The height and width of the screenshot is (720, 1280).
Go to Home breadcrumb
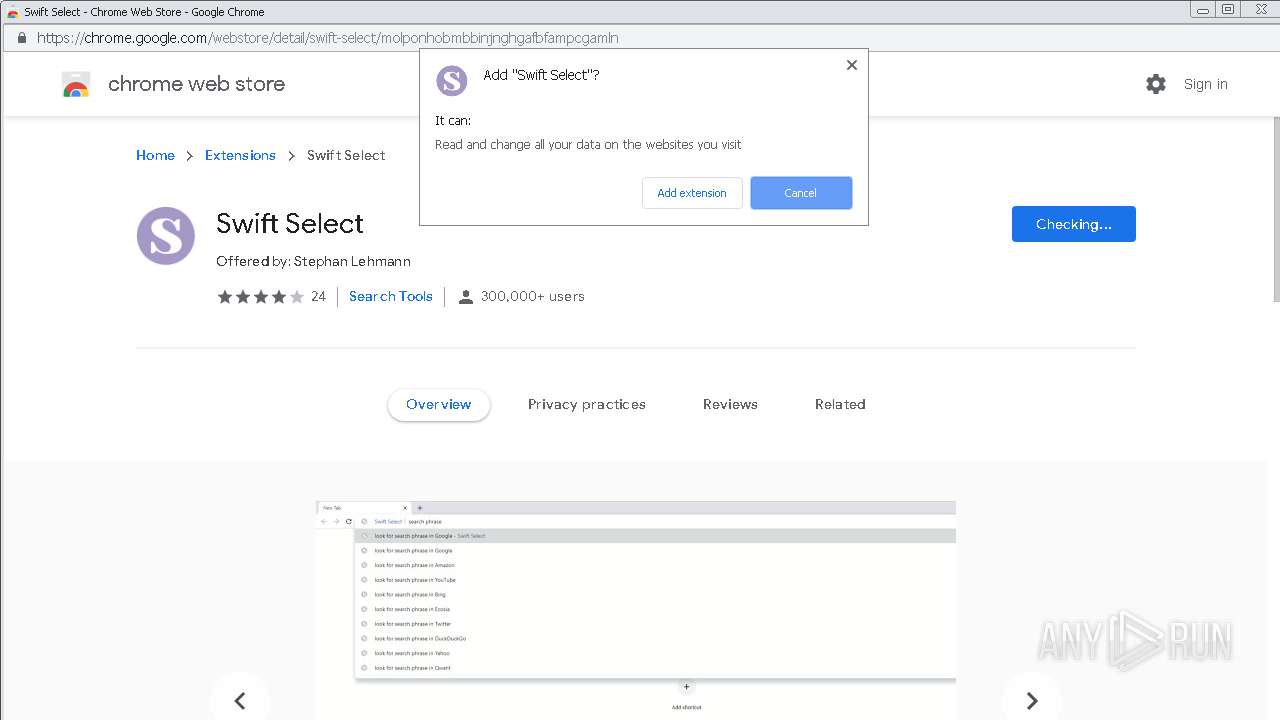(155, 155)
